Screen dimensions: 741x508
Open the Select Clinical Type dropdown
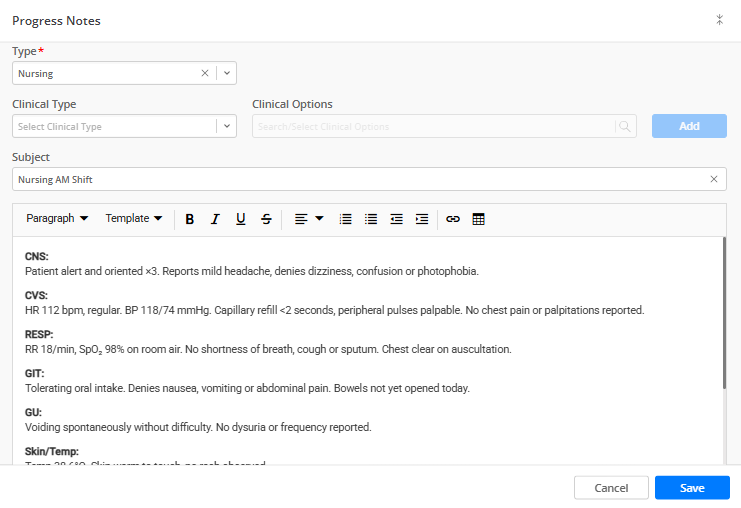pos(227,127)
